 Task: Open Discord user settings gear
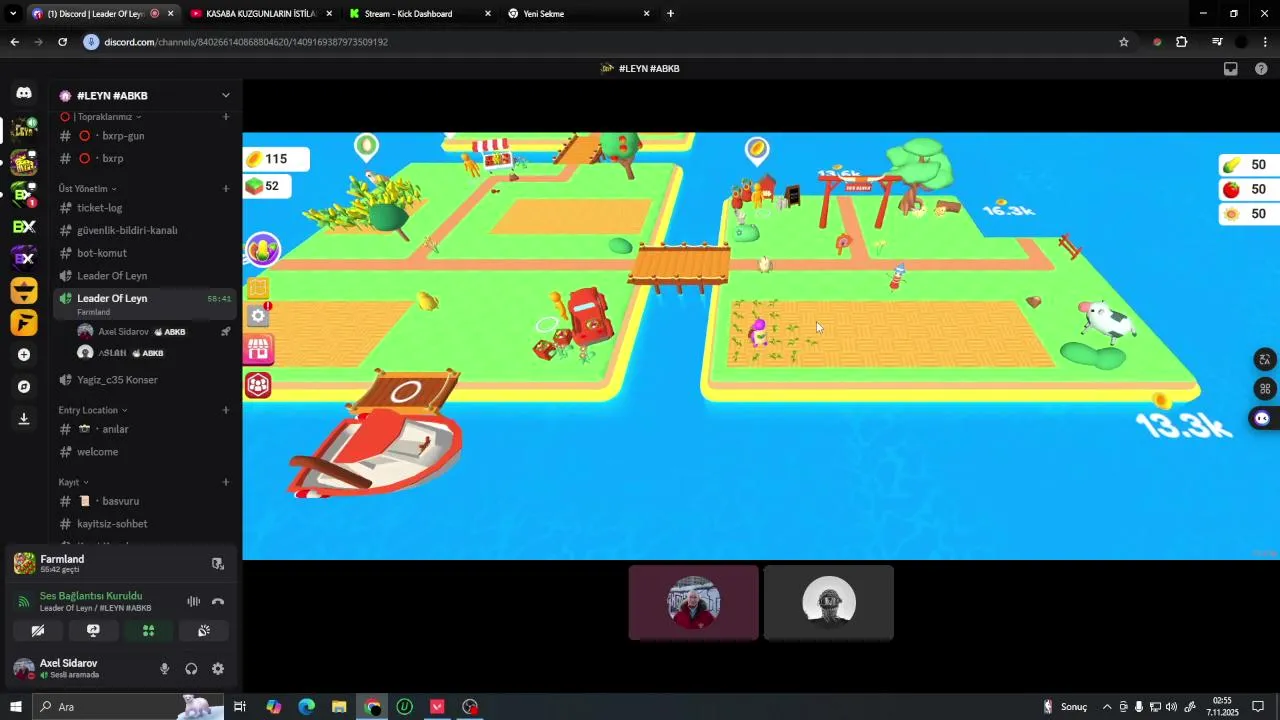click(218, 669)
